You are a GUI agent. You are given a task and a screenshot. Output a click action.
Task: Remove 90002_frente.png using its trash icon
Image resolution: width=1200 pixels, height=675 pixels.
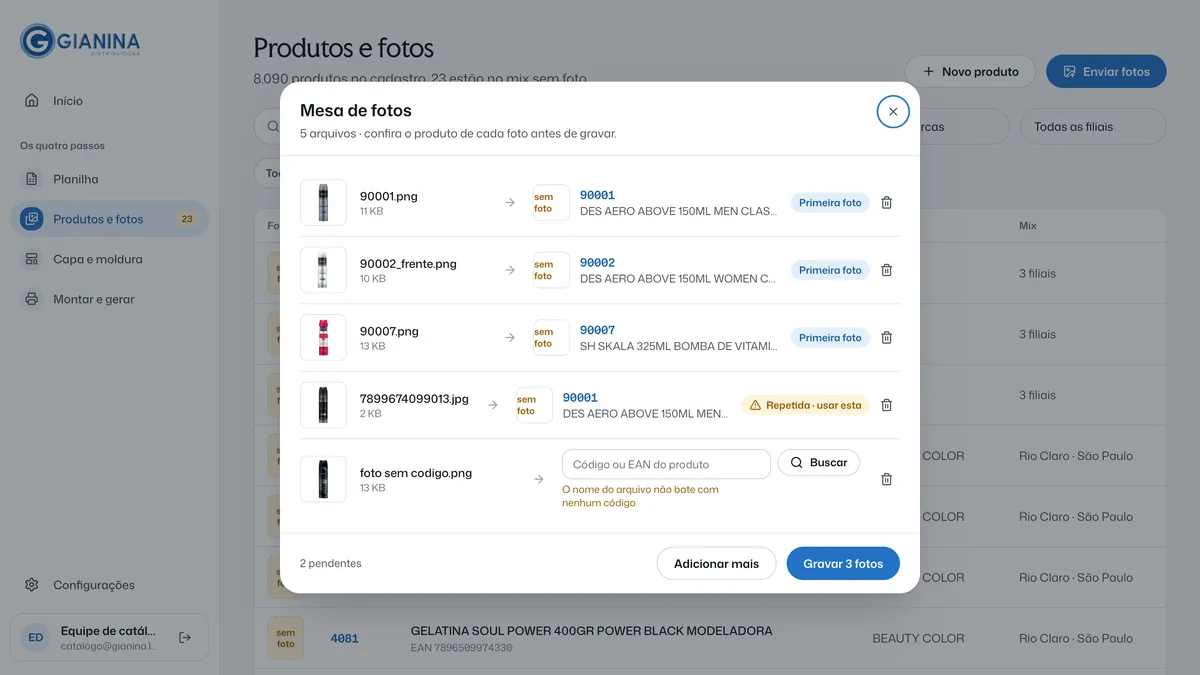tap(886, 270)
